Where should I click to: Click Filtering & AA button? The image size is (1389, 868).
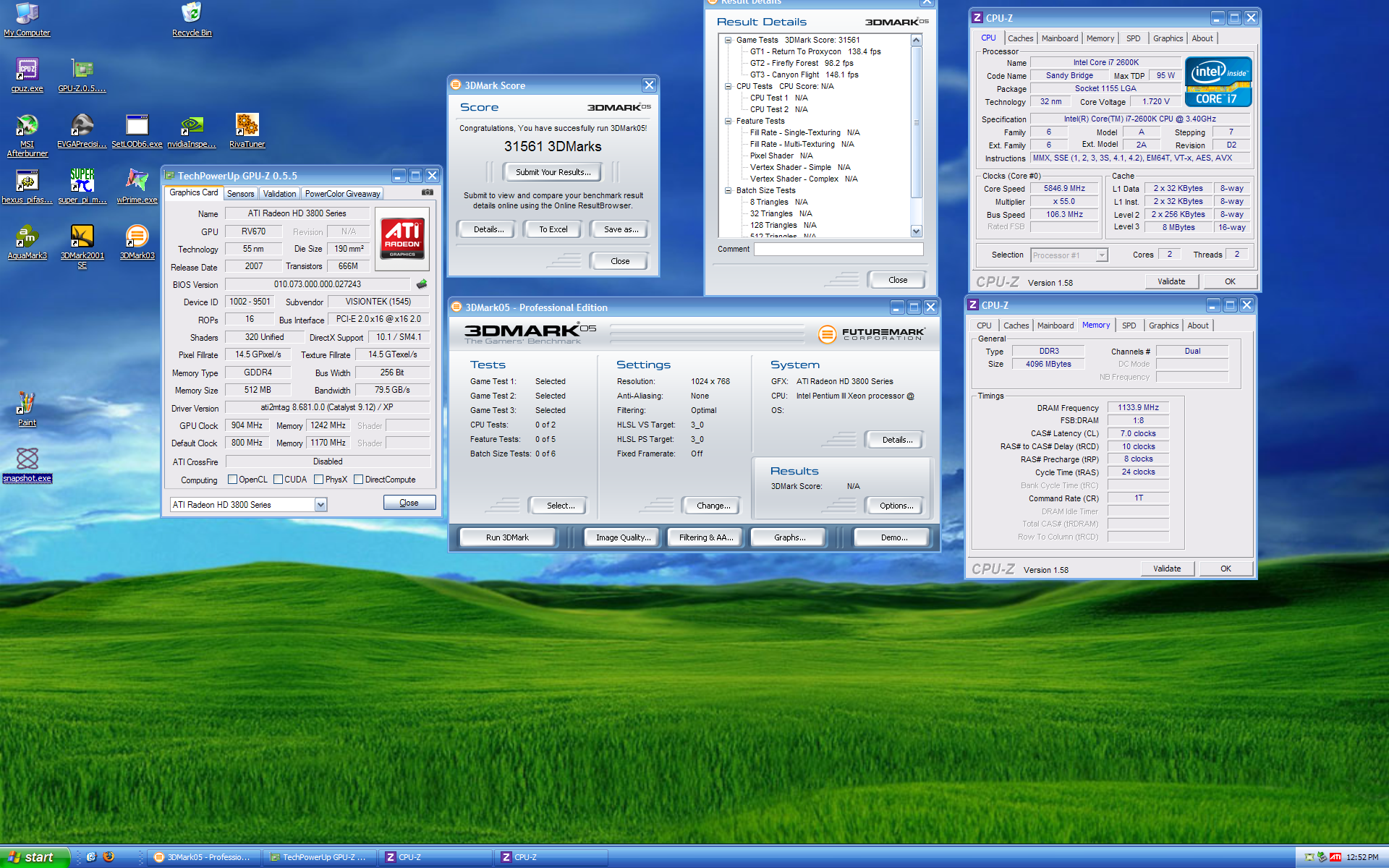pos(705,537)
